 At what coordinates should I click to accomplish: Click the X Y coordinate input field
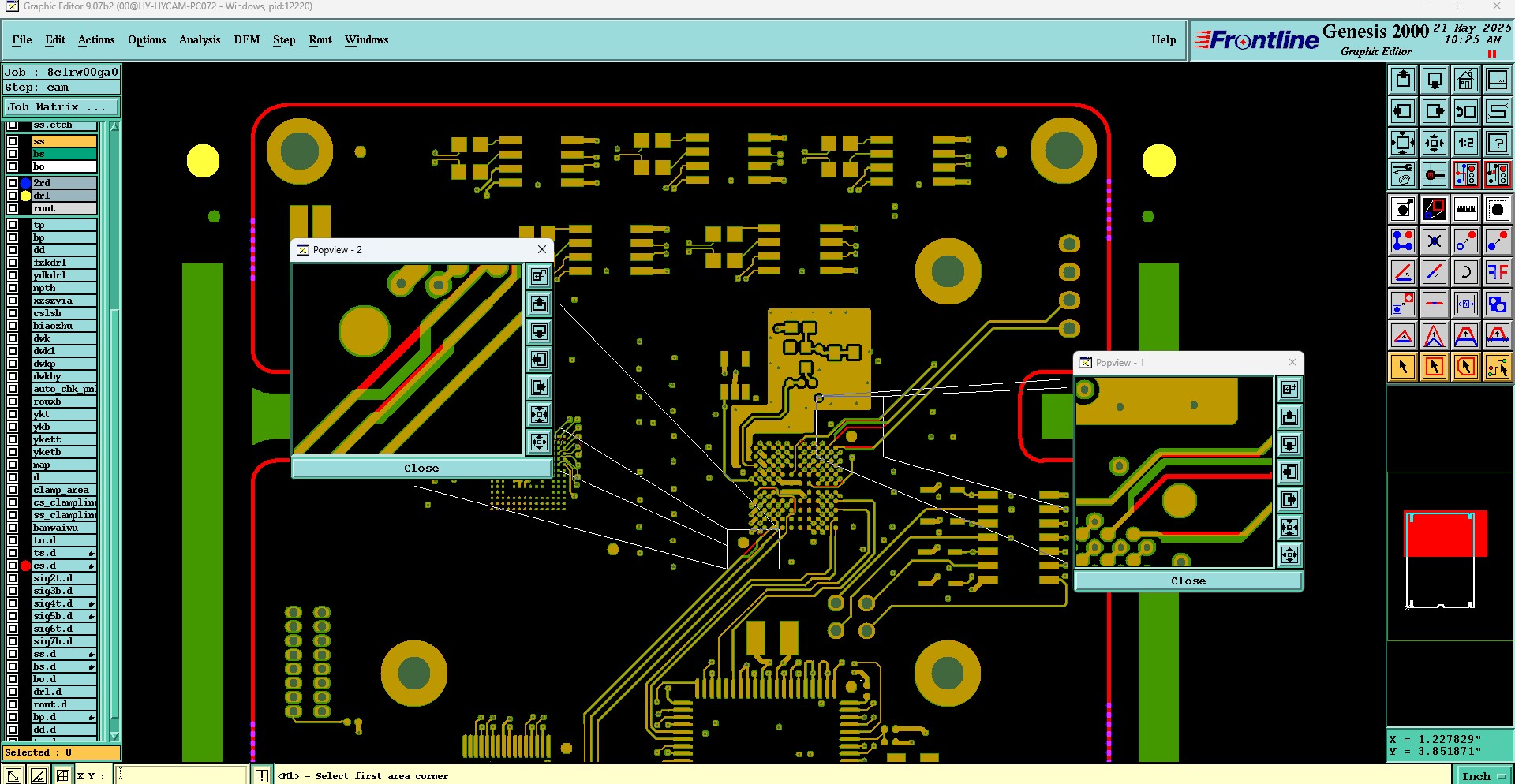[x=181, y=775]
